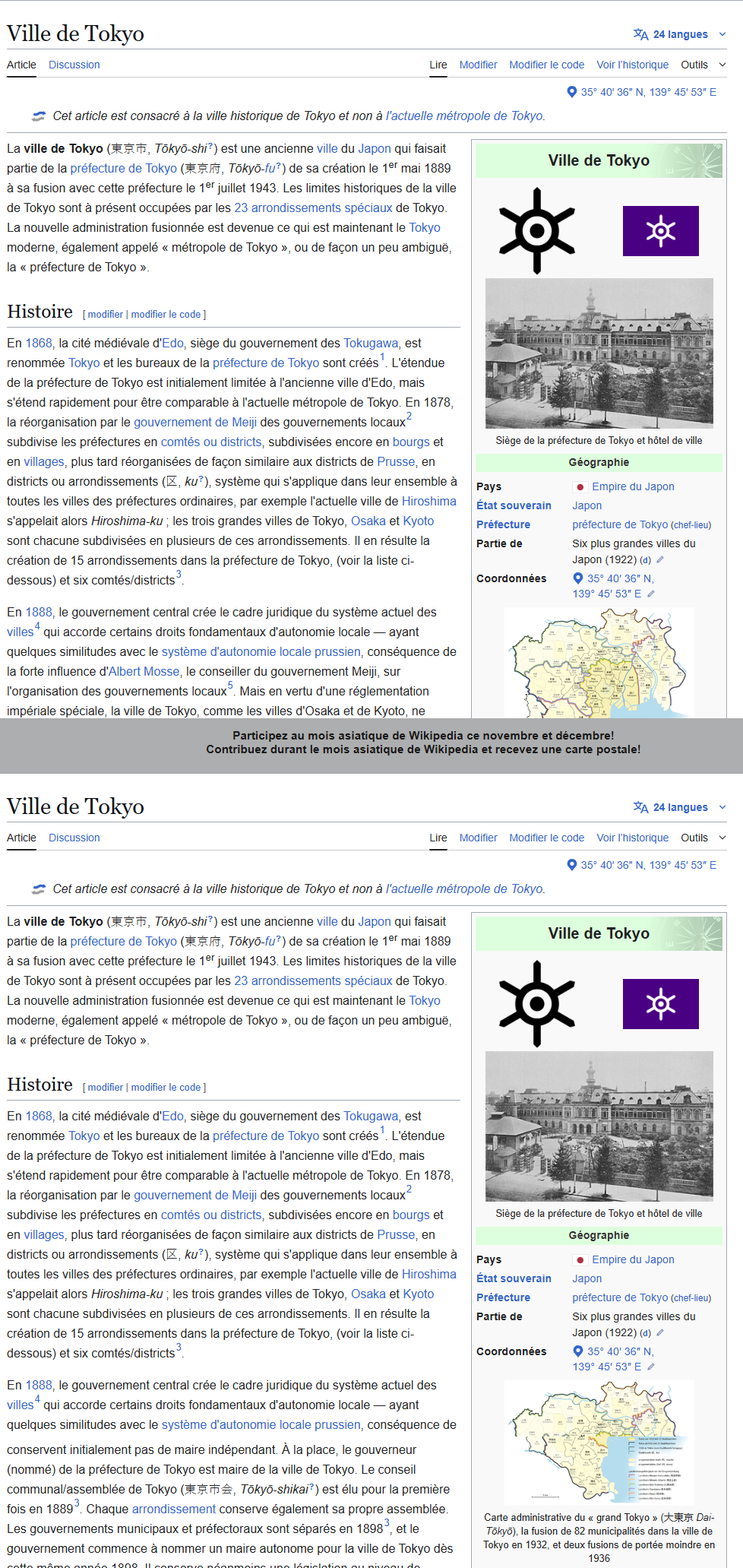The image size is (743, 1568).
Task: Click the disambiguation icon in the top copy notice
Action: pyautogui.click(x=38, y=116)
